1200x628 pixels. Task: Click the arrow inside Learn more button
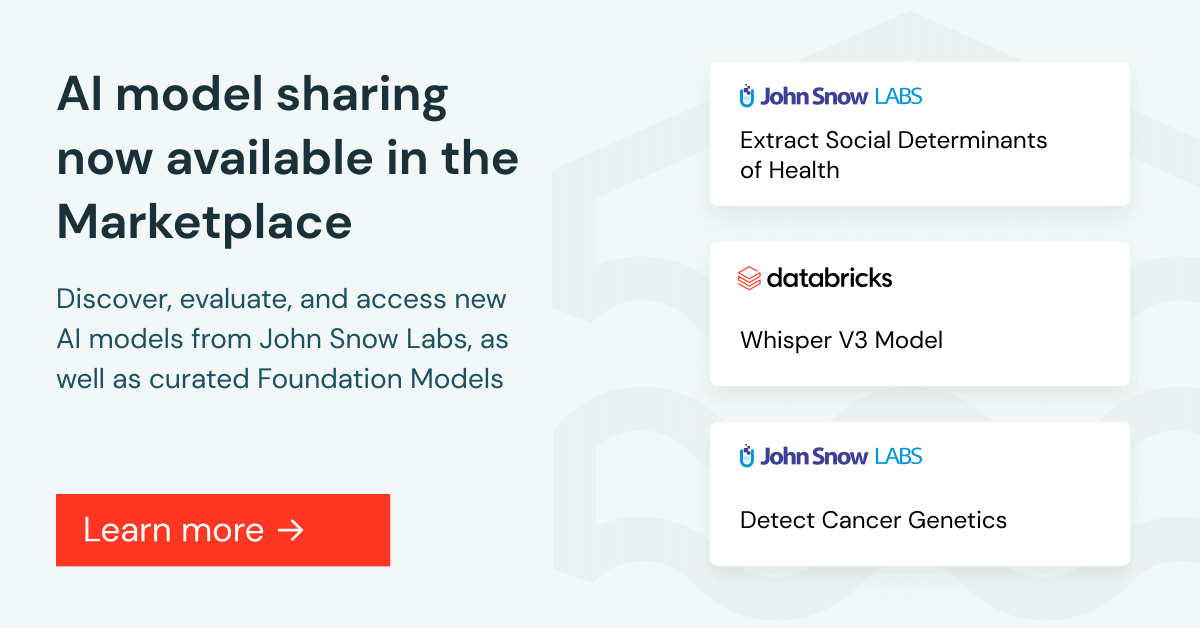(290, 530)
